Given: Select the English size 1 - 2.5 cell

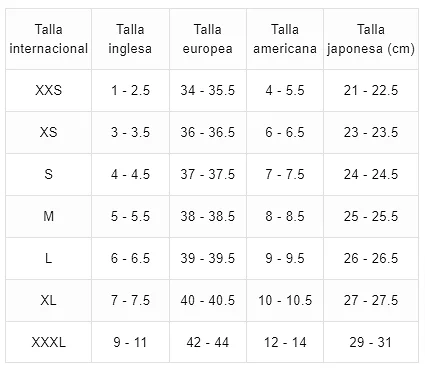Looking at the screenshot, I should 130,90.
